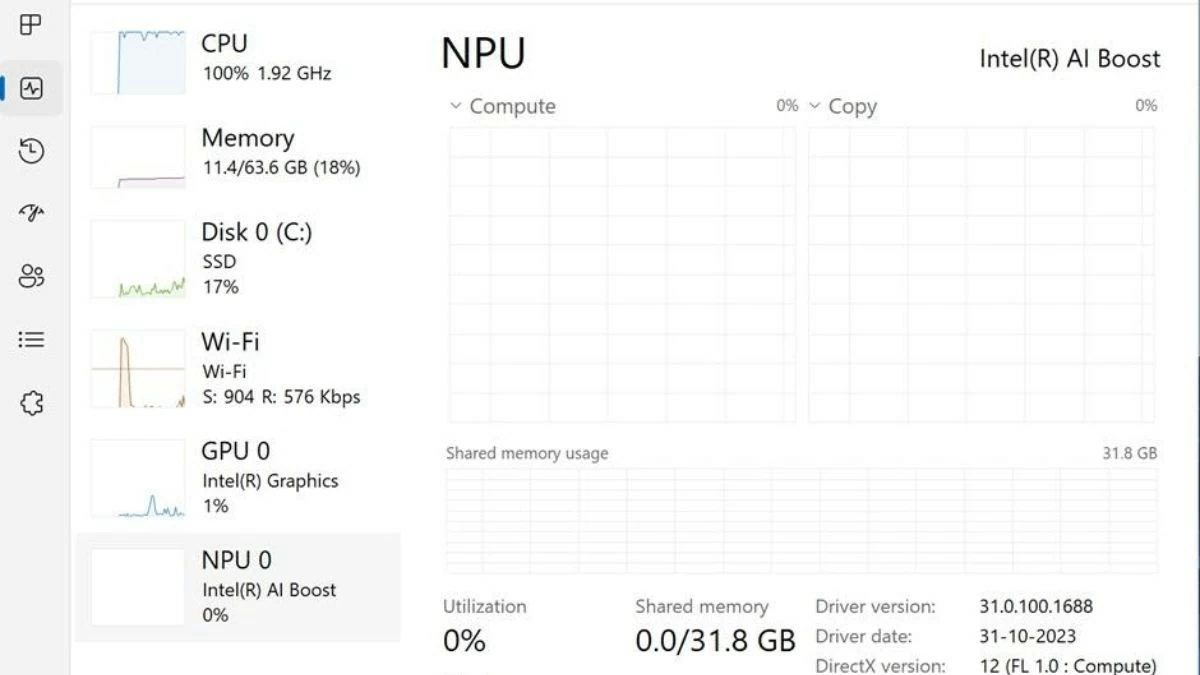The width and height of the screenshot is (1200, 675).
Task: Click inside the Compute utilization graph
Action: point(621,274)
